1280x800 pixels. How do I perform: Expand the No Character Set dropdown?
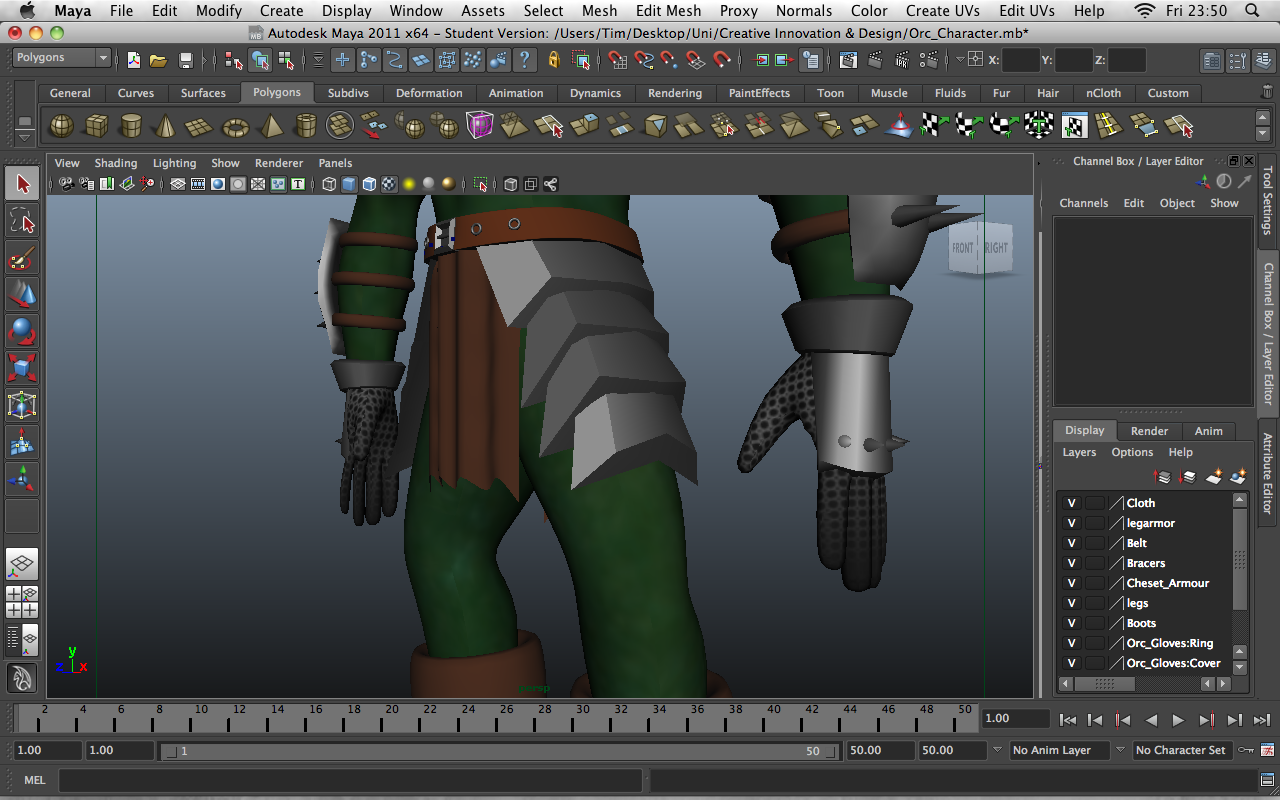tap(1179, 750)
